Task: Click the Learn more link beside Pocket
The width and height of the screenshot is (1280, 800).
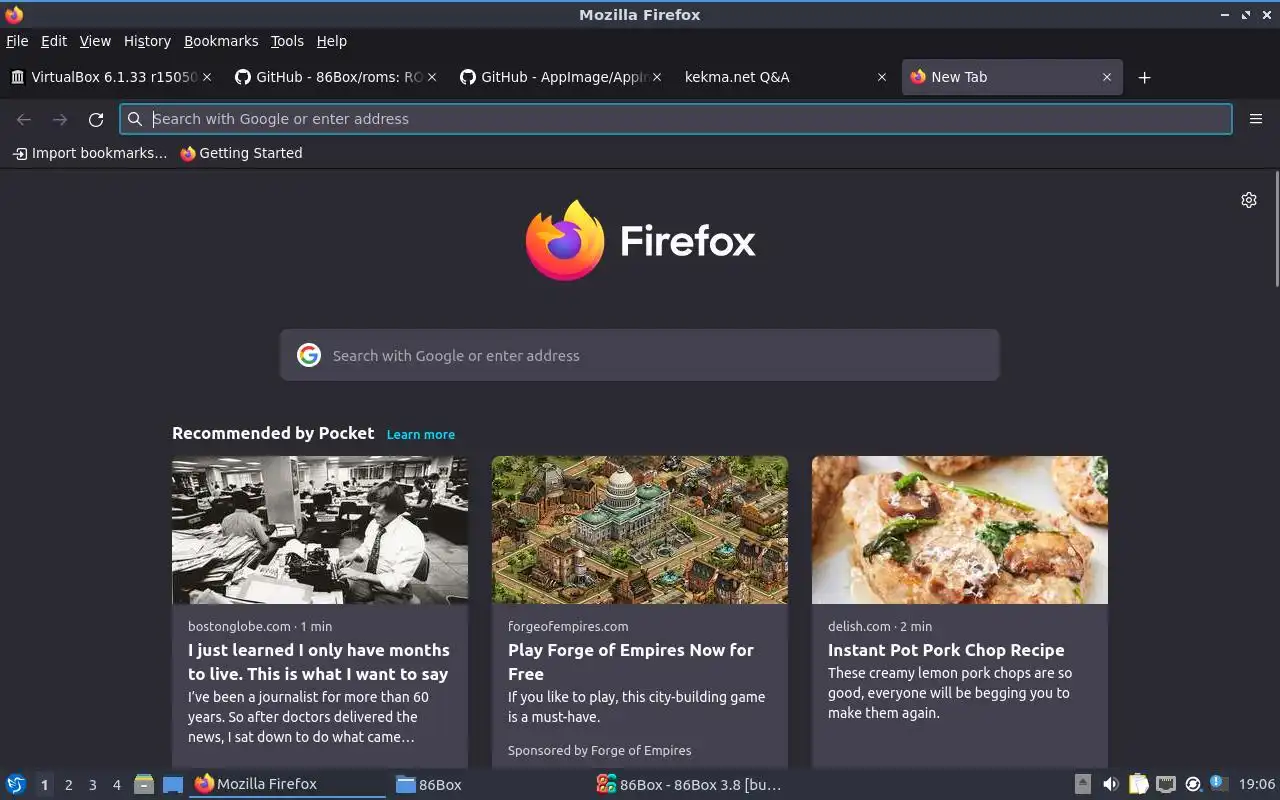Action: (x=421, y=434)
